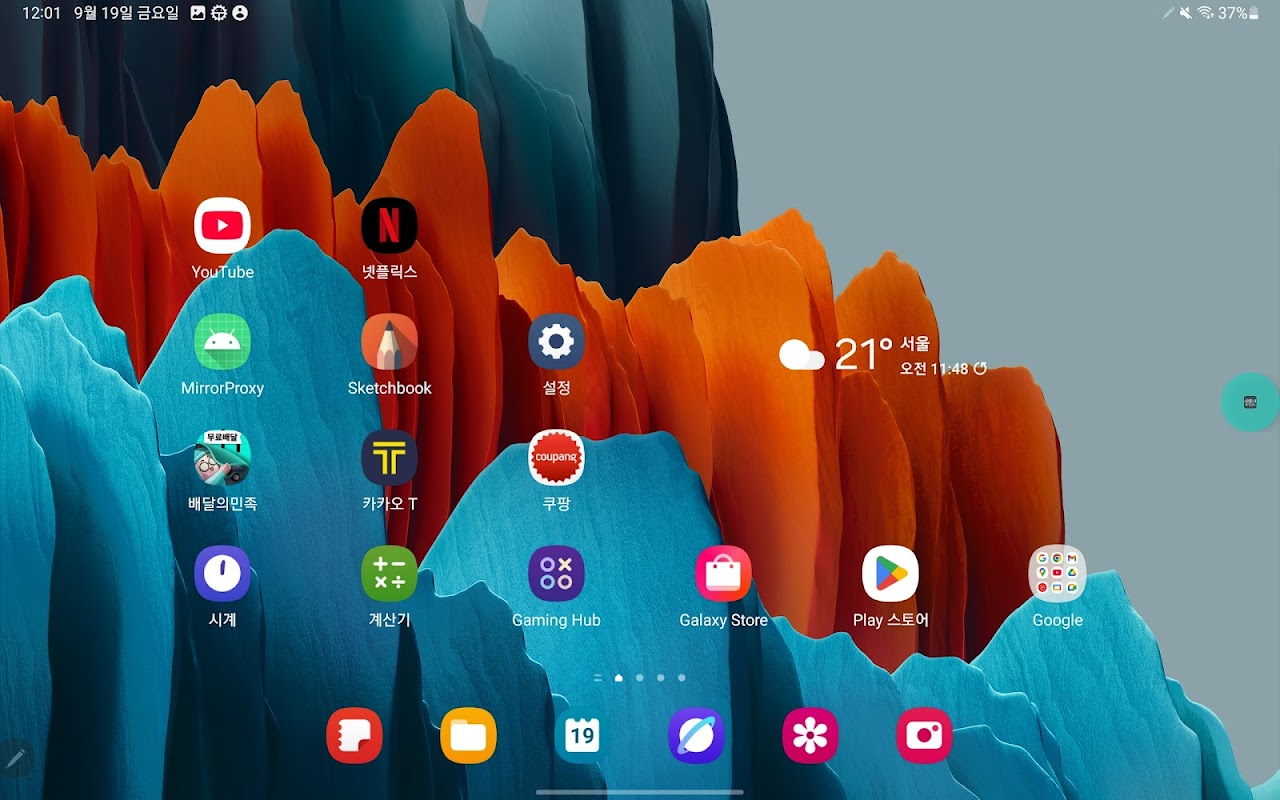Open the MirrorProxy app
Viewport: 1280px width, 800px height.
(222, 342)
